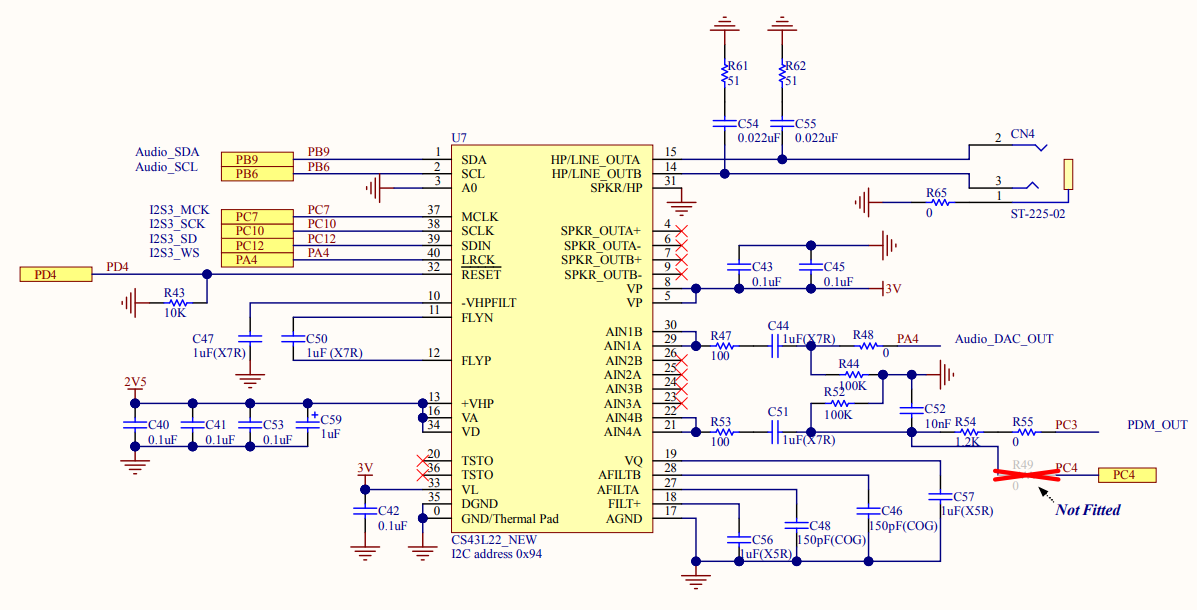Viewport: 1197px width, 610px height.
Task: Click the no-connect cross on pin 4
Action: (682, 231)
